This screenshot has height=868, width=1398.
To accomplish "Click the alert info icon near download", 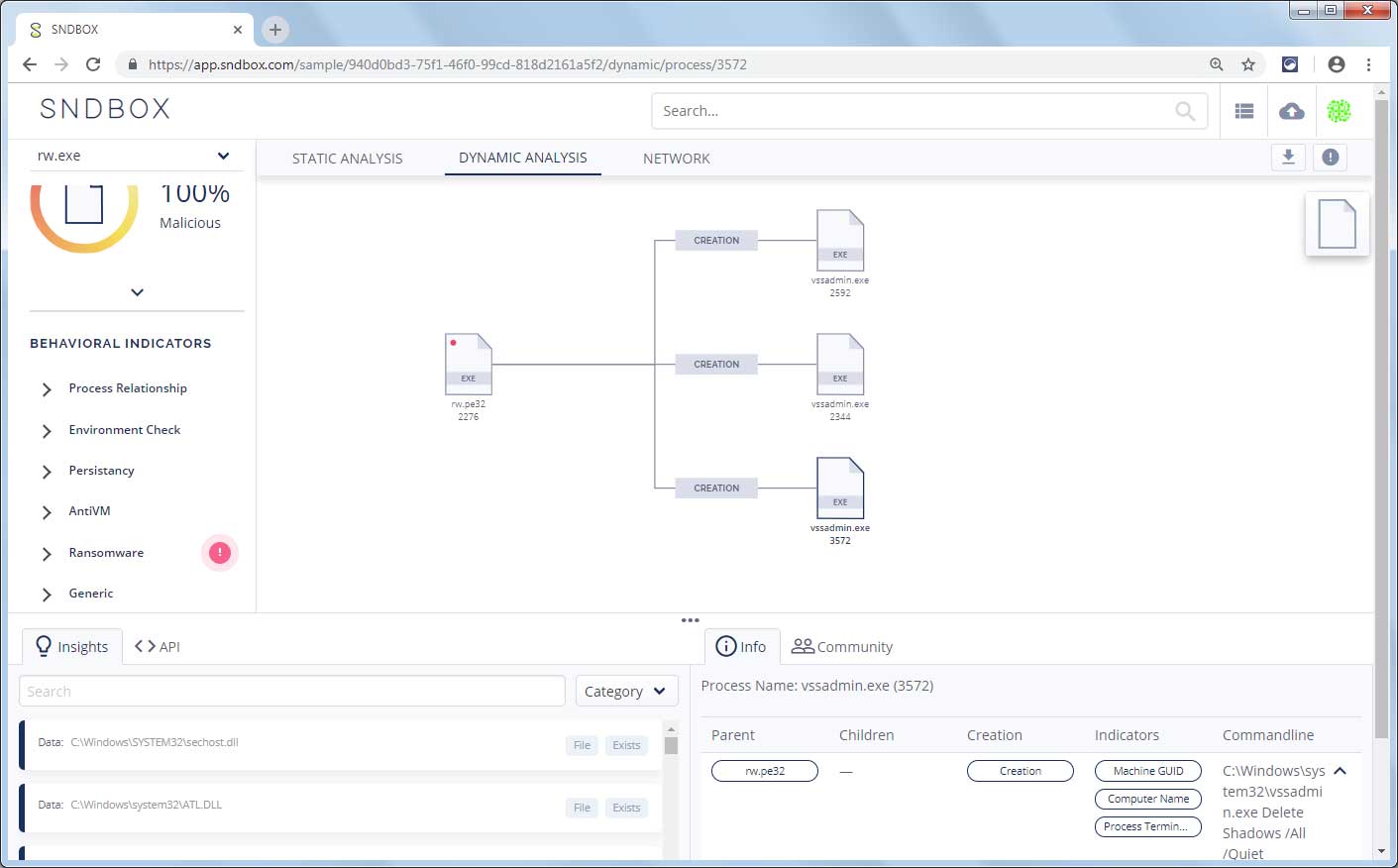I will 1331,157.
